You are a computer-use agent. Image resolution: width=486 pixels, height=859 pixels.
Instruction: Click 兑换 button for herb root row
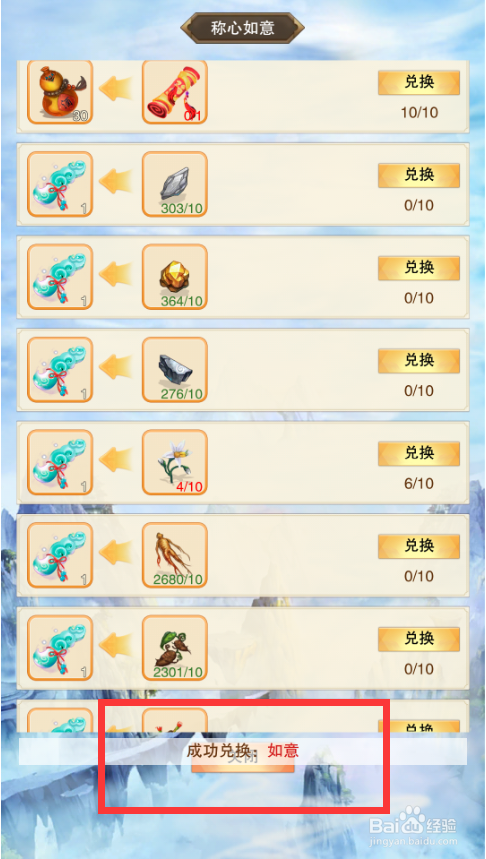point(419,639)
